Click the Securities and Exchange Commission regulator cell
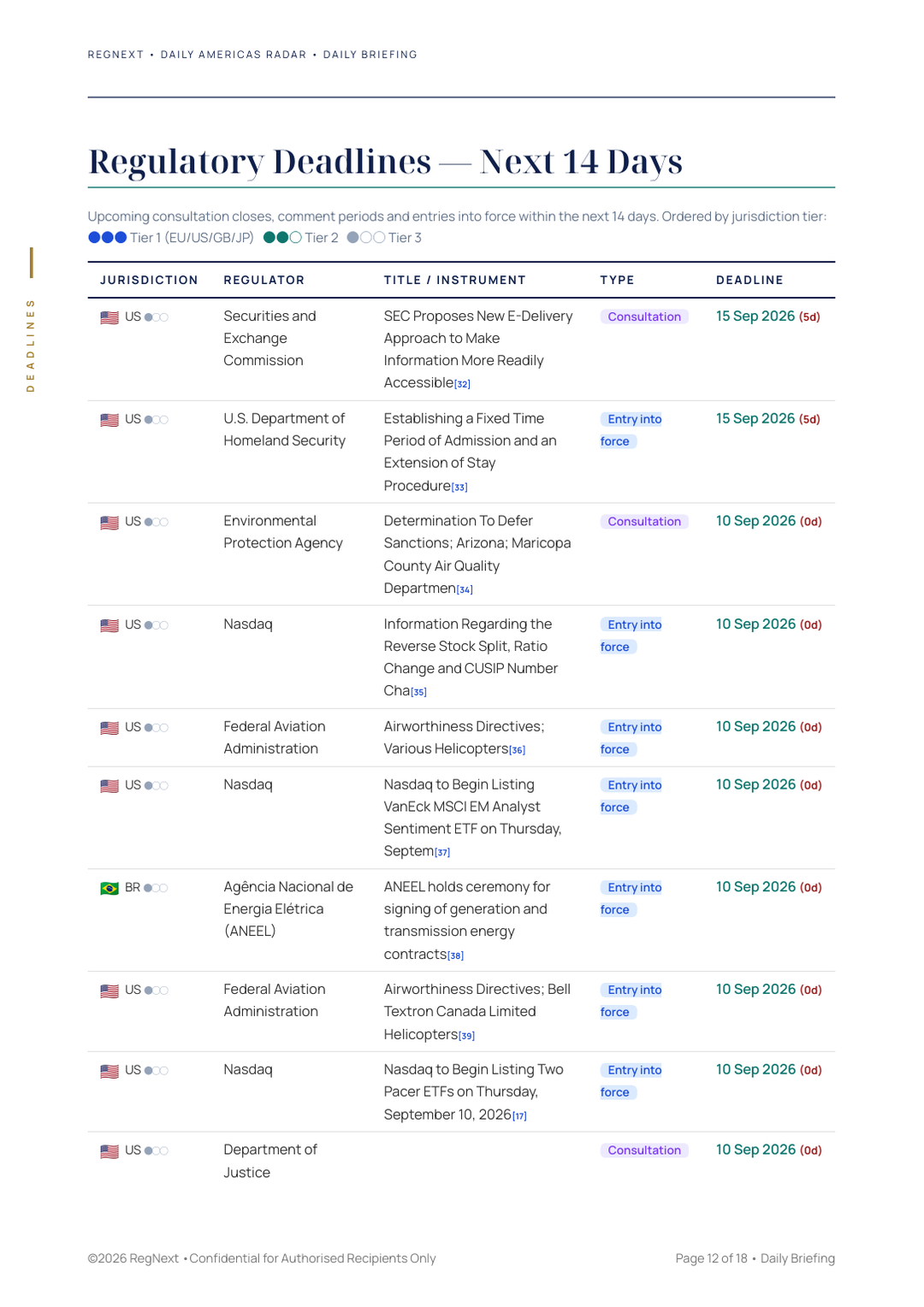Screen dimensions: 924x1307 (270, 339)
